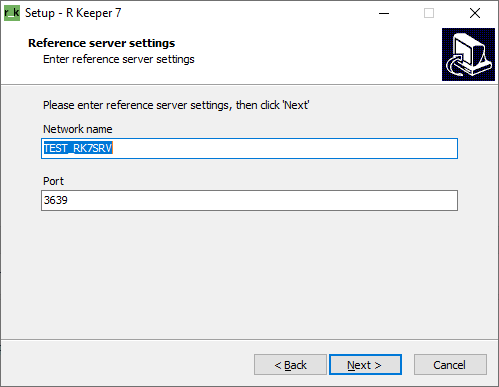This screenshot has width=499, height=387.
Task: Close the setup wizard with the X button
Action: coord(475,13)
